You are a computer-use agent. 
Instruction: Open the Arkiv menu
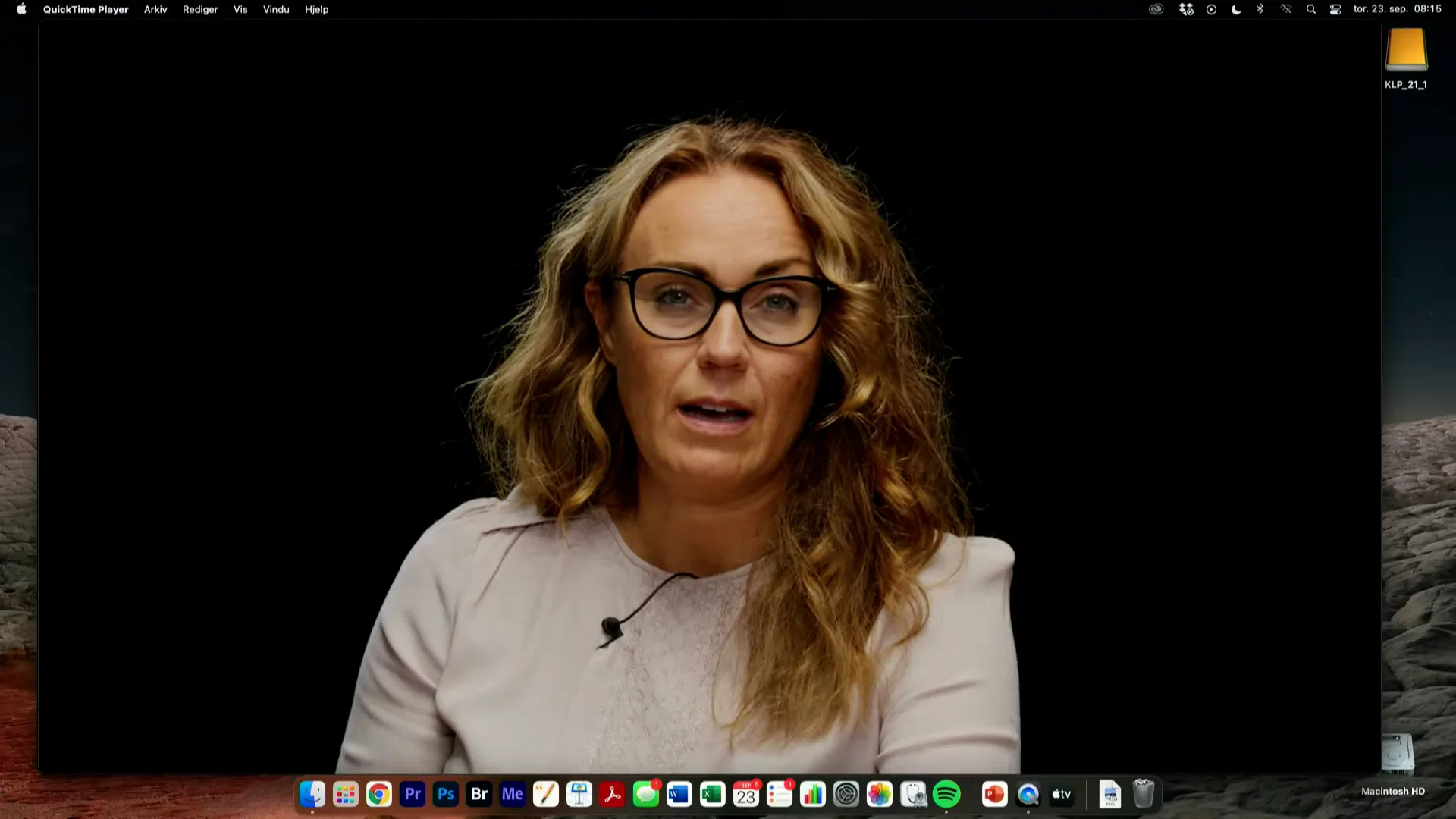(x=155, y=9)
